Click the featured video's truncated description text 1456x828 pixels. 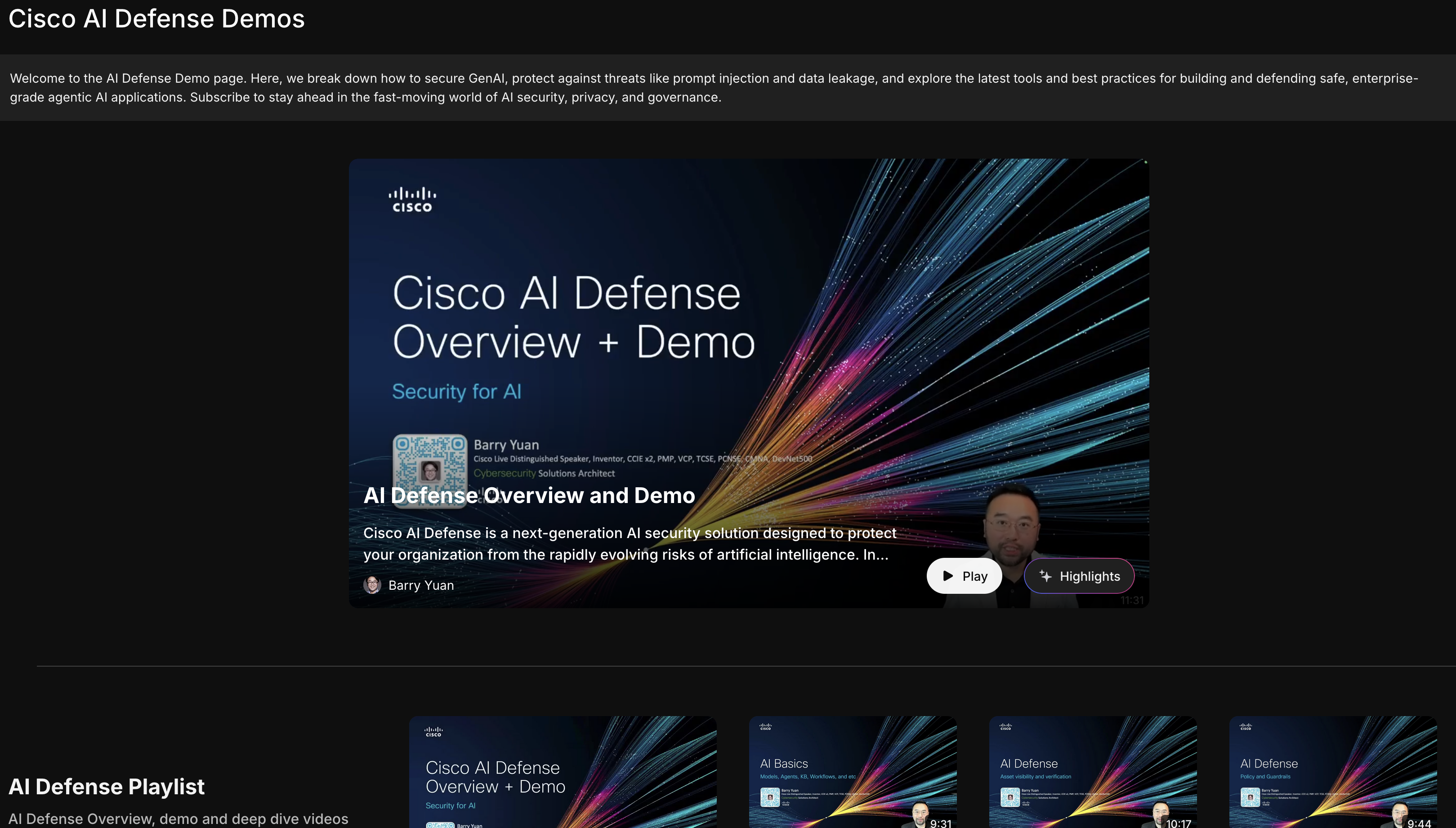629,543
